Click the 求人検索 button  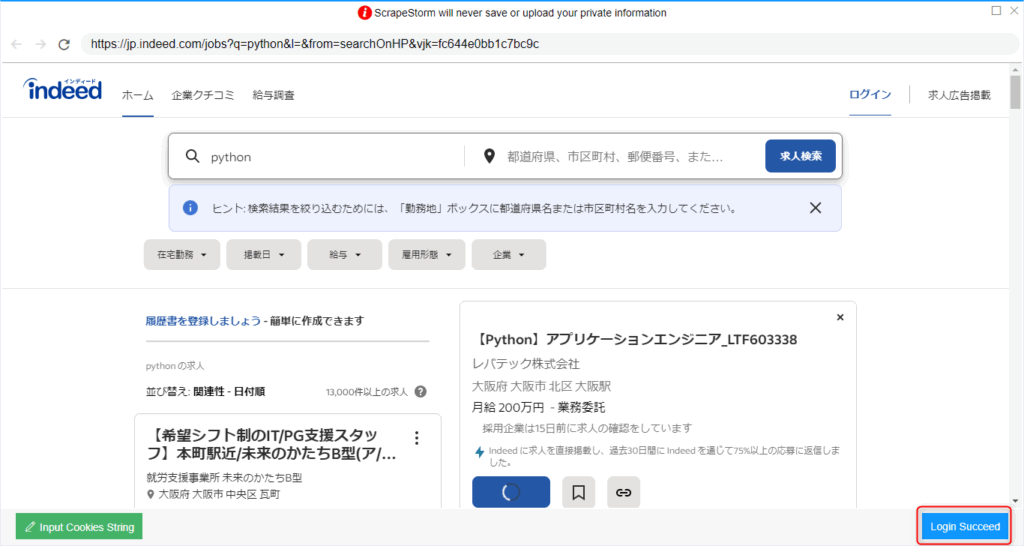click(x=800, y=156)
